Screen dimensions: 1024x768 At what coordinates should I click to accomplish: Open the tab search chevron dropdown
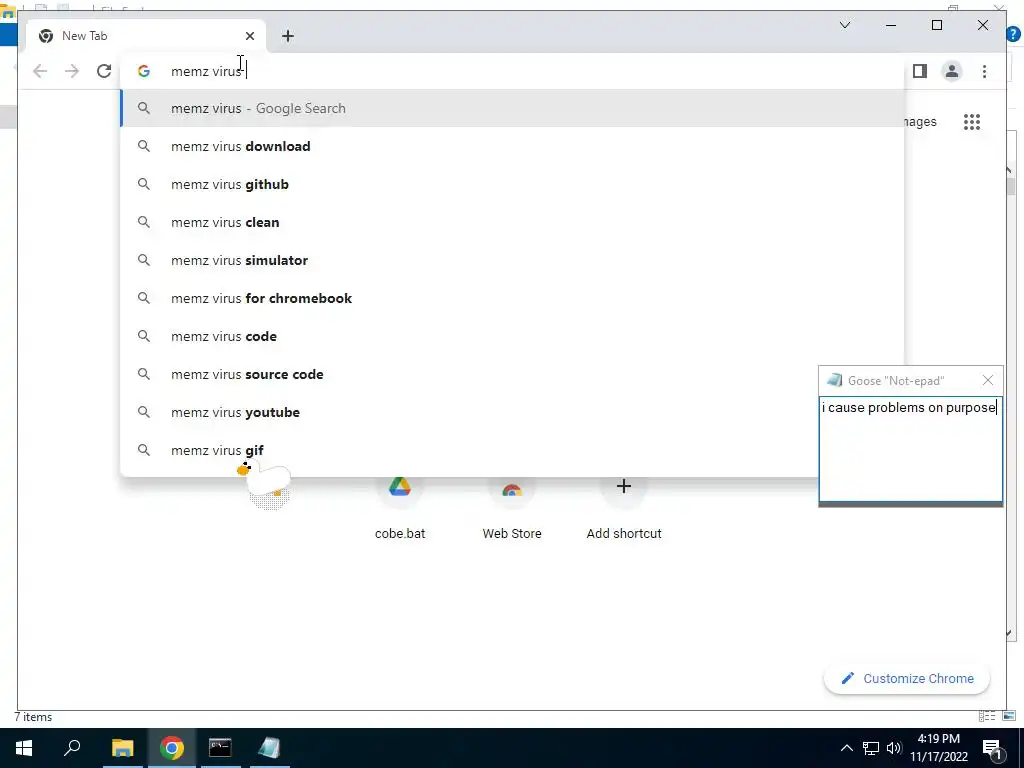[x=844, y=25]
